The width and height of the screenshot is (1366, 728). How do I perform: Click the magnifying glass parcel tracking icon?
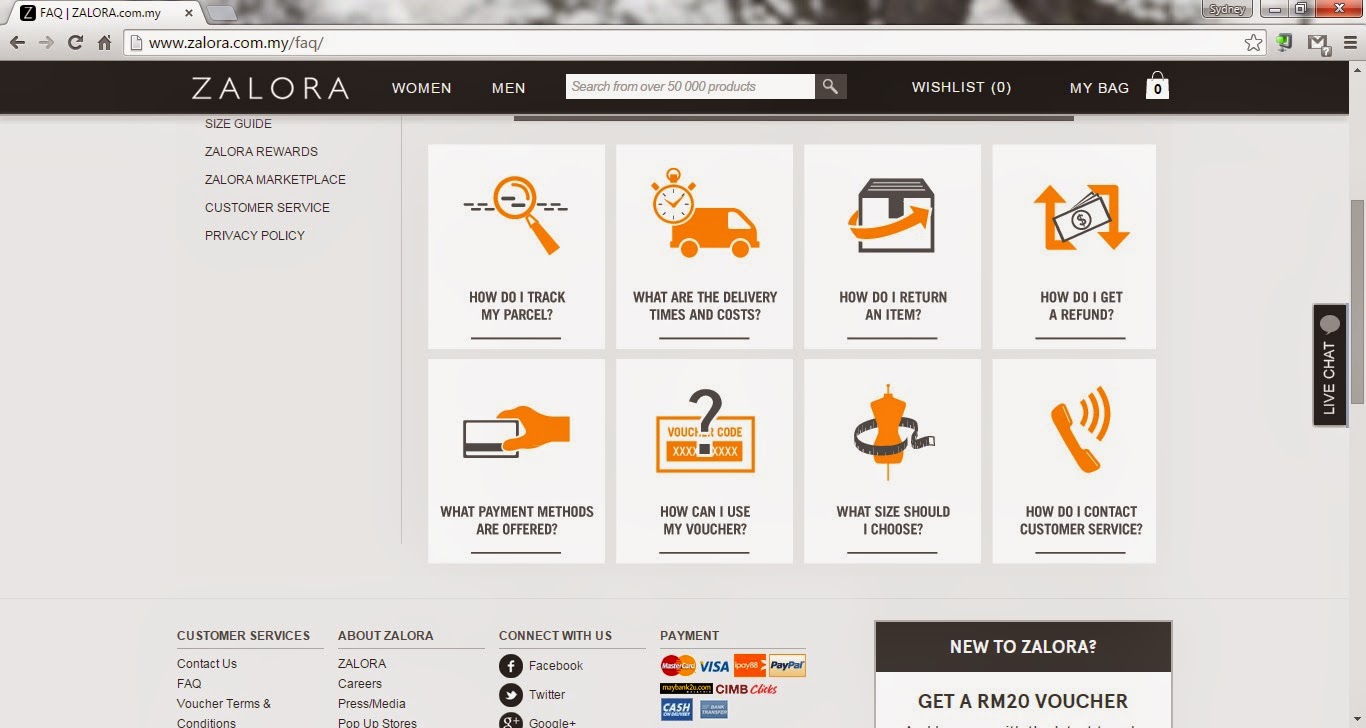point(516,214)
